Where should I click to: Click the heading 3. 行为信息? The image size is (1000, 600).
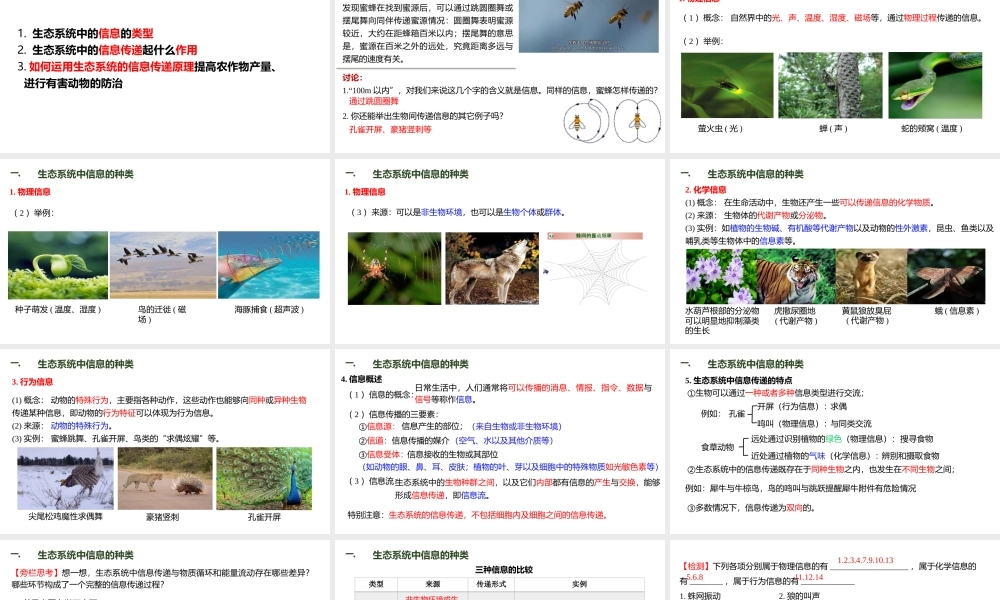(33, 382)
